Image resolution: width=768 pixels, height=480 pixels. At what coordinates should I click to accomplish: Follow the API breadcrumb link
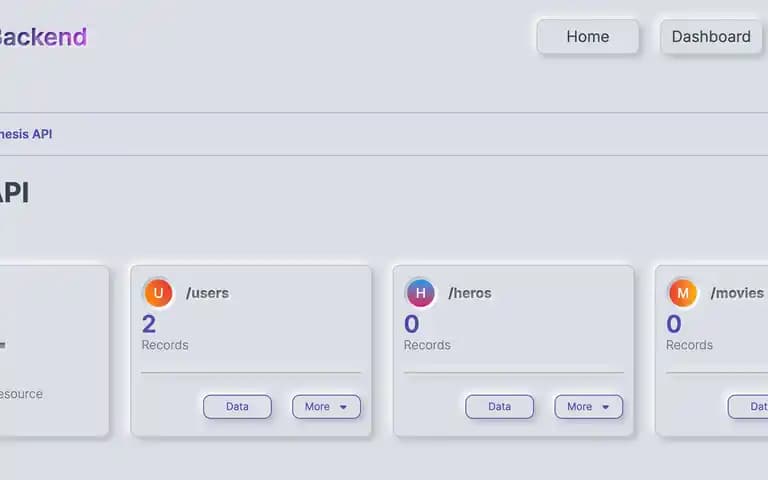tap(26, 134)
